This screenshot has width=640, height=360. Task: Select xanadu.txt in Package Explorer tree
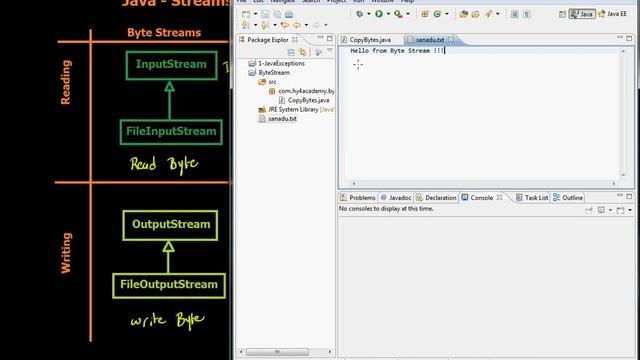278,118
